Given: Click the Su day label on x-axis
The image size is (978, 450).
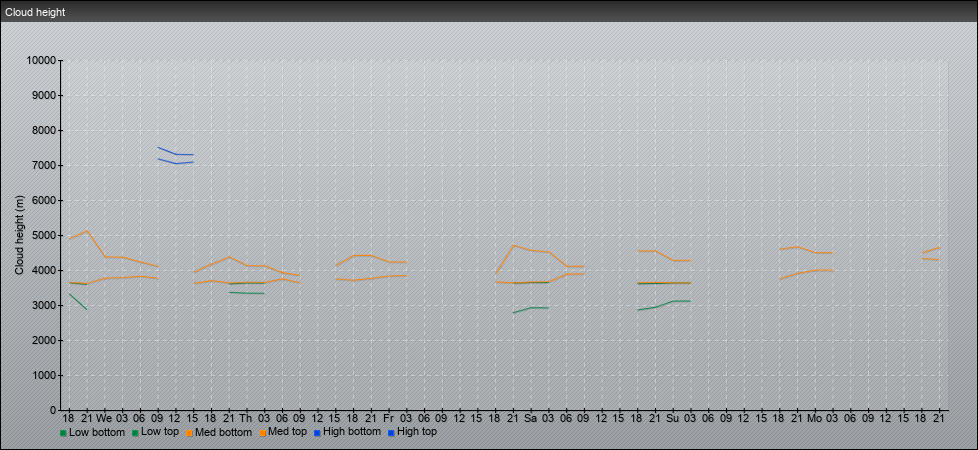Looking at the screenshot, I should (x=673, y=418).
